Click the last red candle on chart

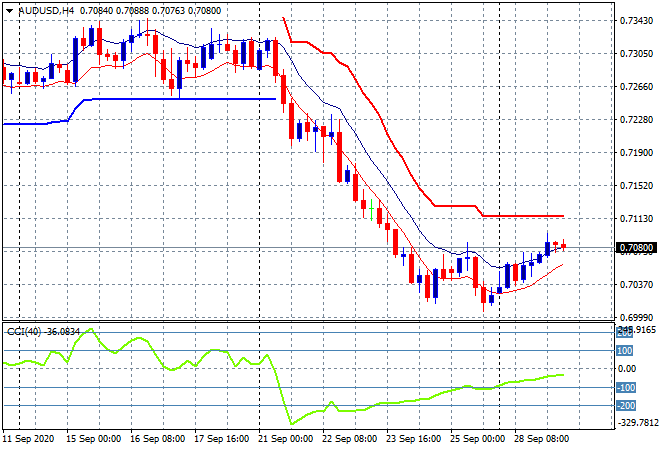564,245
